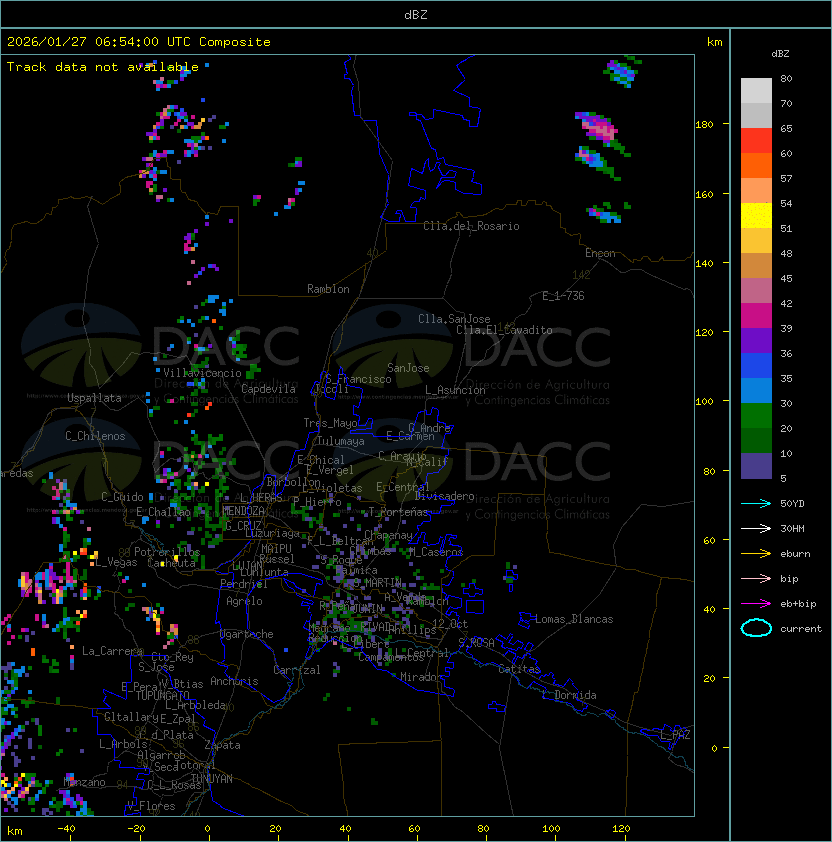The height and width of the screenshot is (842, 832).
Task: Click the 'km' label at top-right of map
Action: (714, 42)
